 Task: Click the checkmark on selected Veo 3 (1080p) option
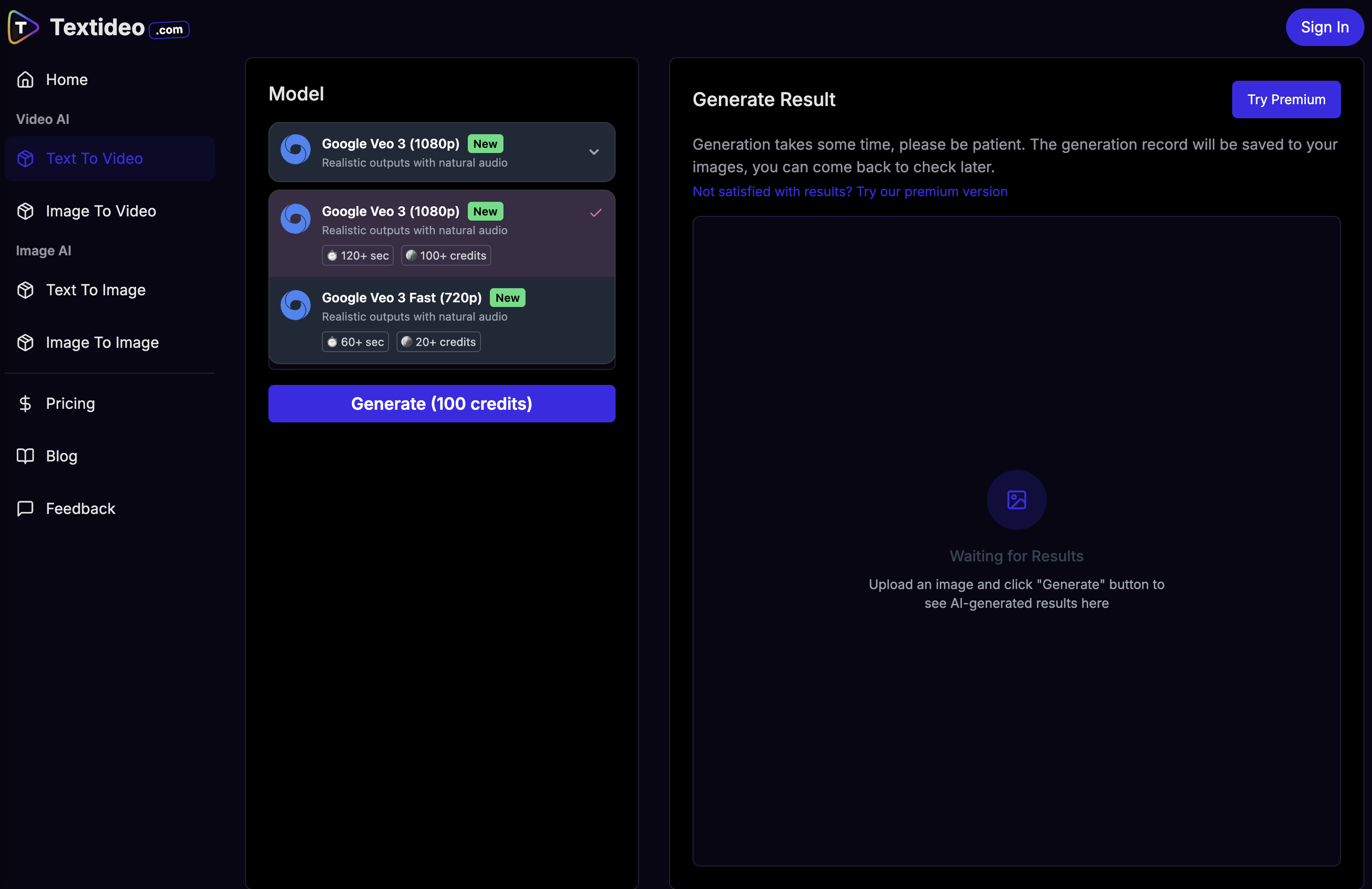click(x=596, y=213)
